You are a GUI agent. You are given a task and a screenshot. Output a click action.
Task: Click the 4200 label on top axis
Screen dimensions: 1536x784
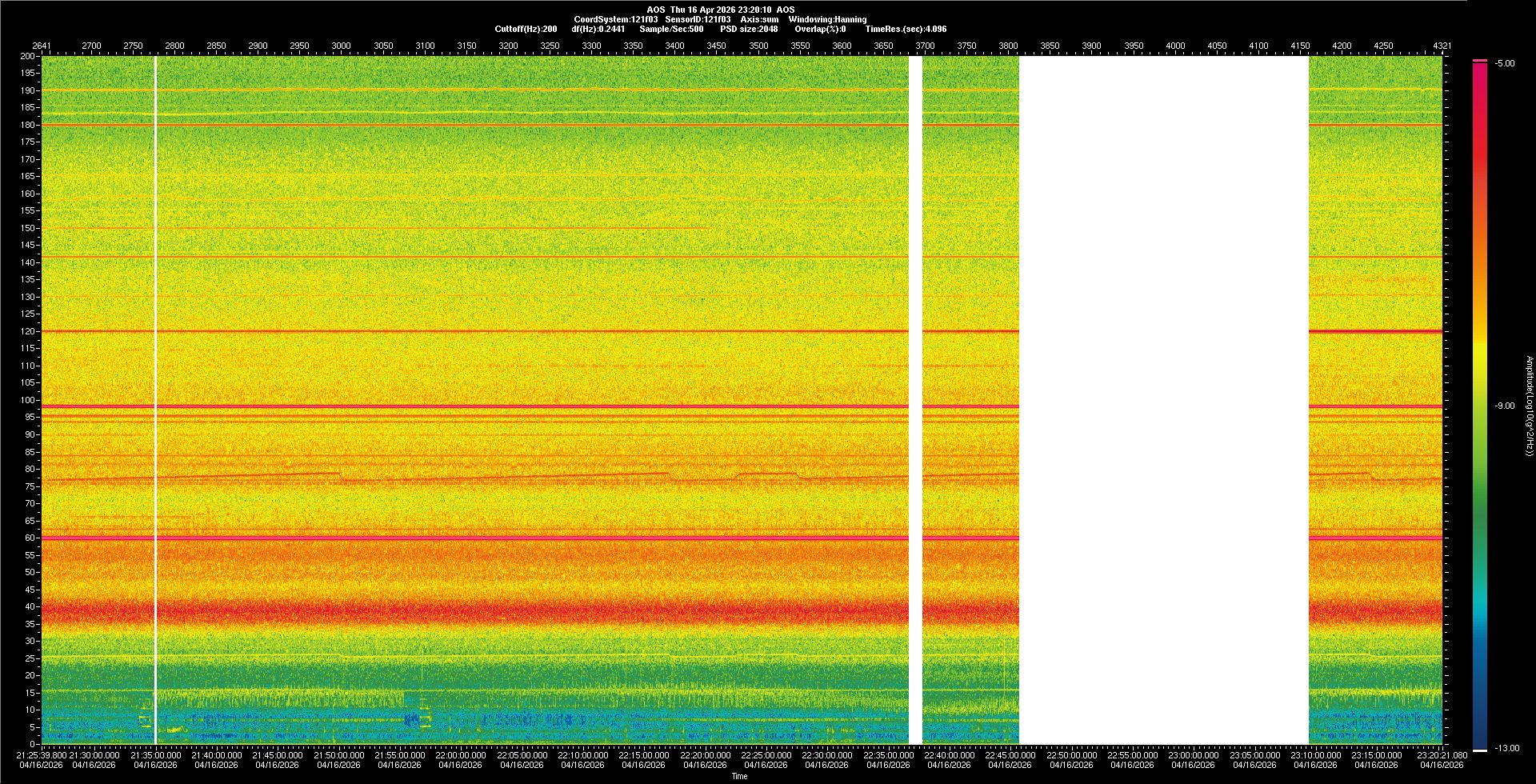click(1342, 46)
